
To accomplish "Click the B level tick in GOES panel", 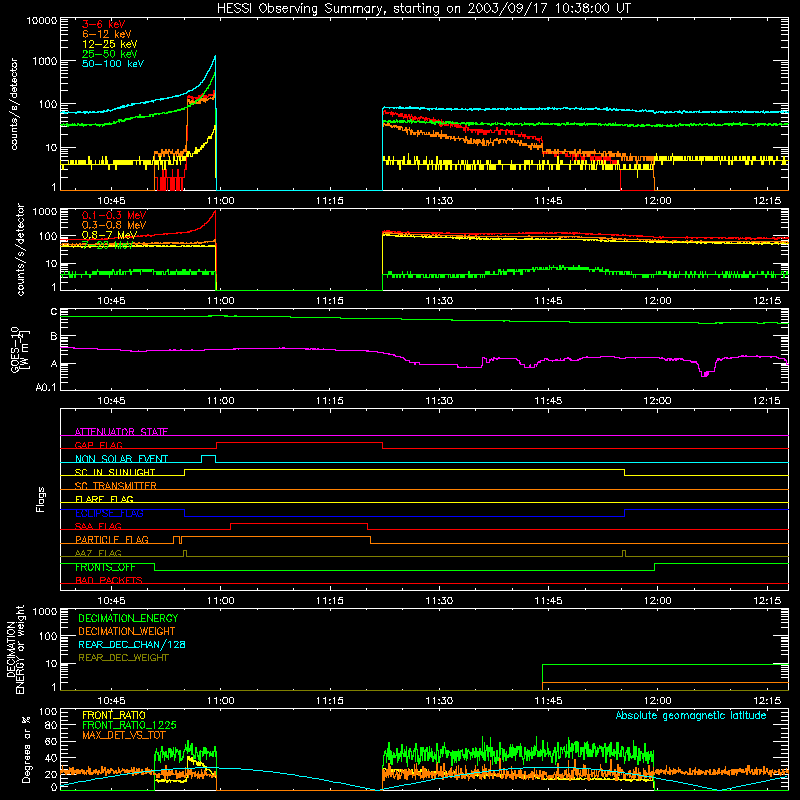I will [x=54, y=337].
